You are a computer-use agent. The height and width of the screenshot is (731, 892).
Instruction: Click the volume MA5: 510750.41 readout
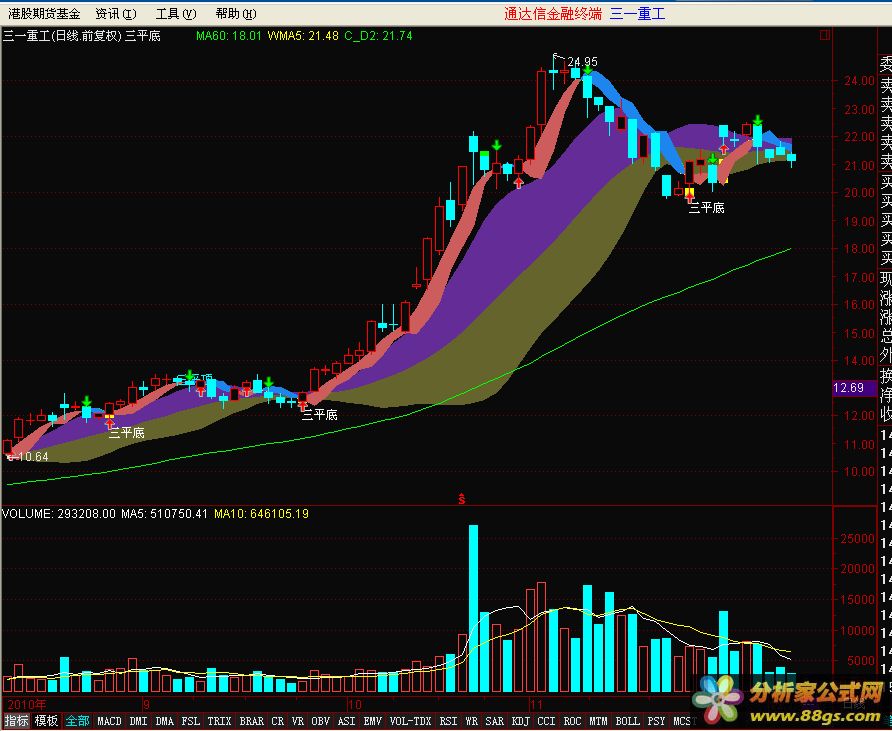point(164,514)
